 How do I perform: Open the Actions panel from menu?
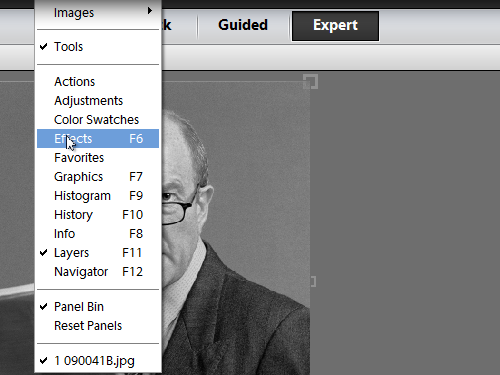click(98, 82)
